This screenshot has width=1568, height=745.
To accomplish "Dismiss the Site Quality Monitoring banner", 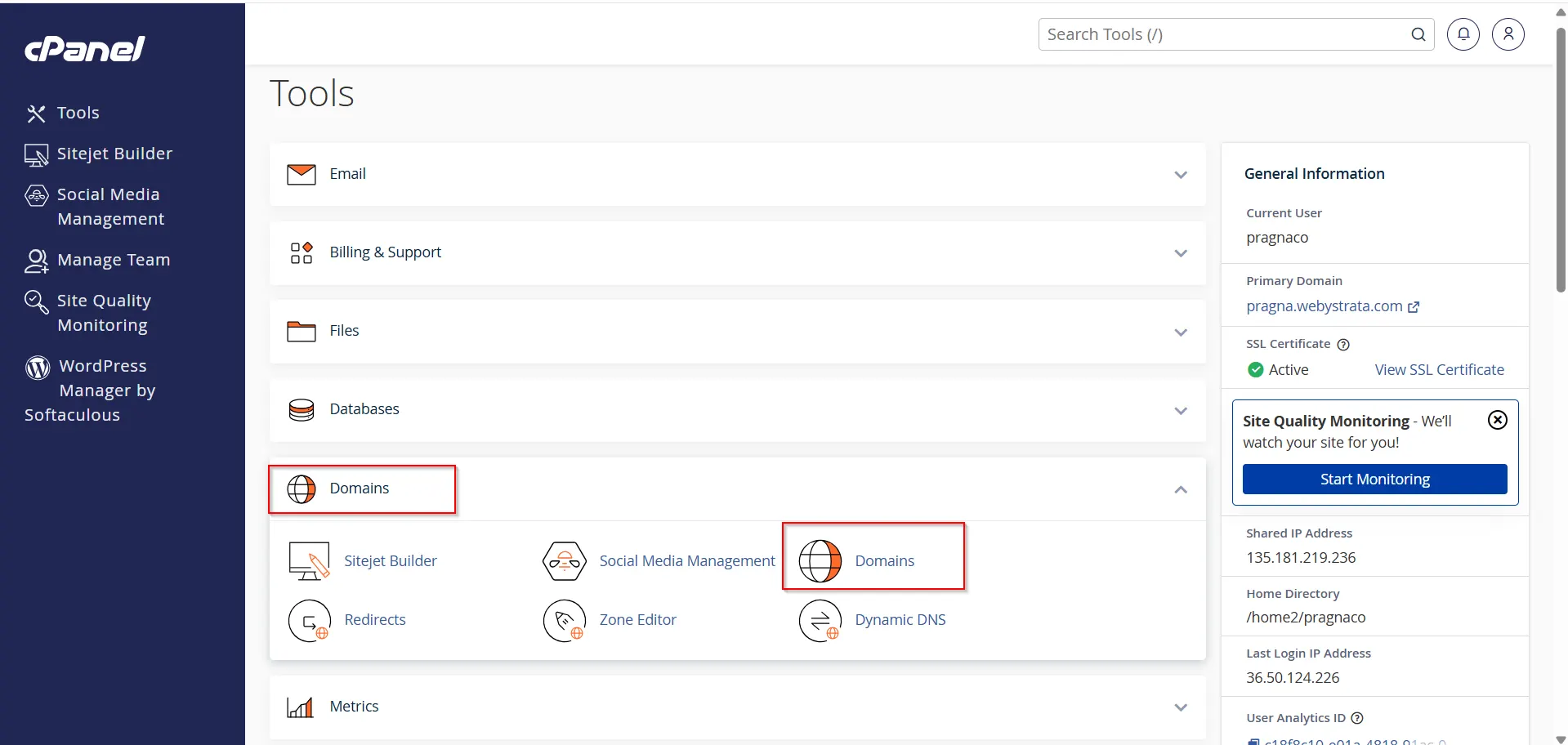I will [1498, 420].
